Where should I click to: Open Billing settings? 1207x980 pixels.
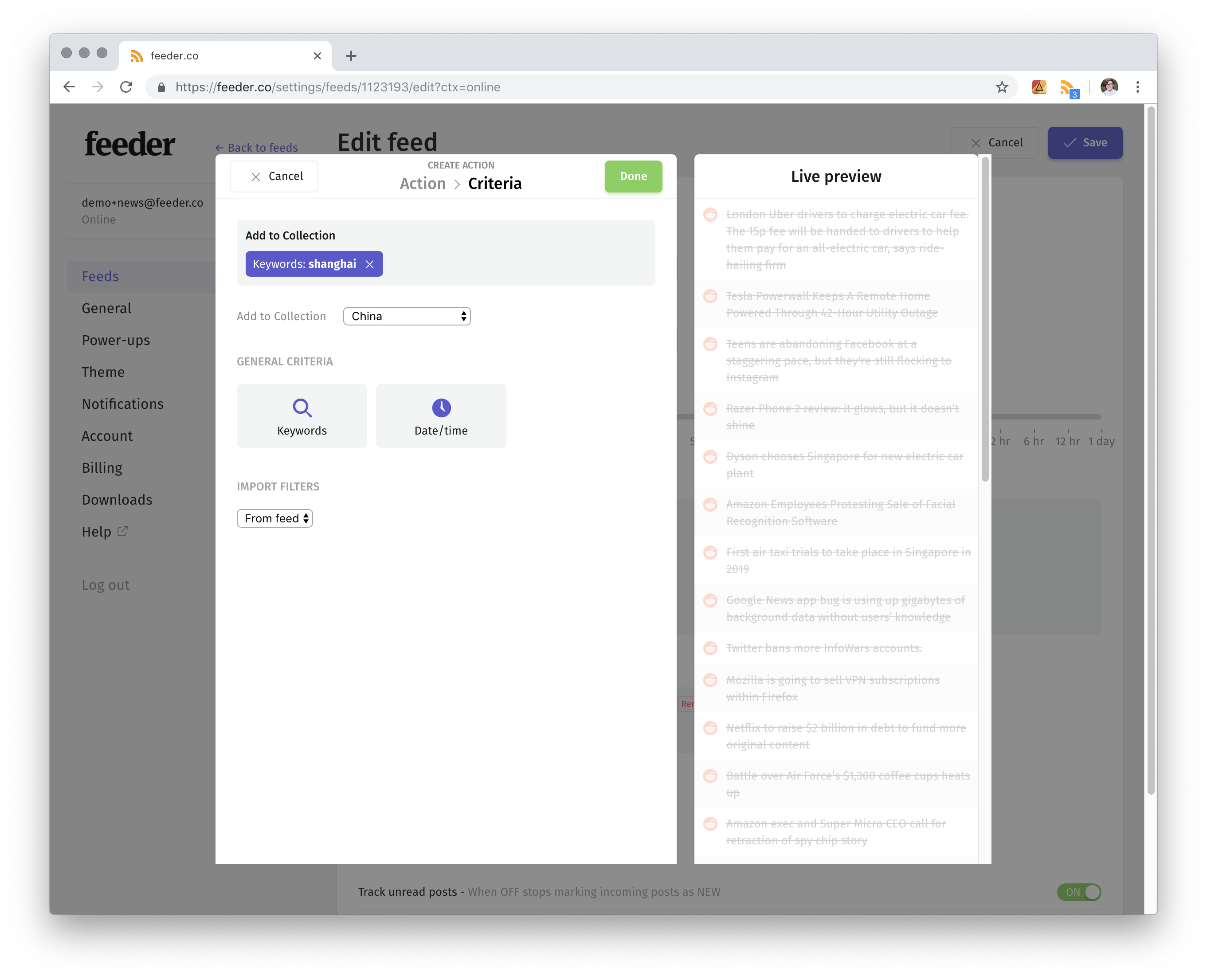click(x=102, y=468)
